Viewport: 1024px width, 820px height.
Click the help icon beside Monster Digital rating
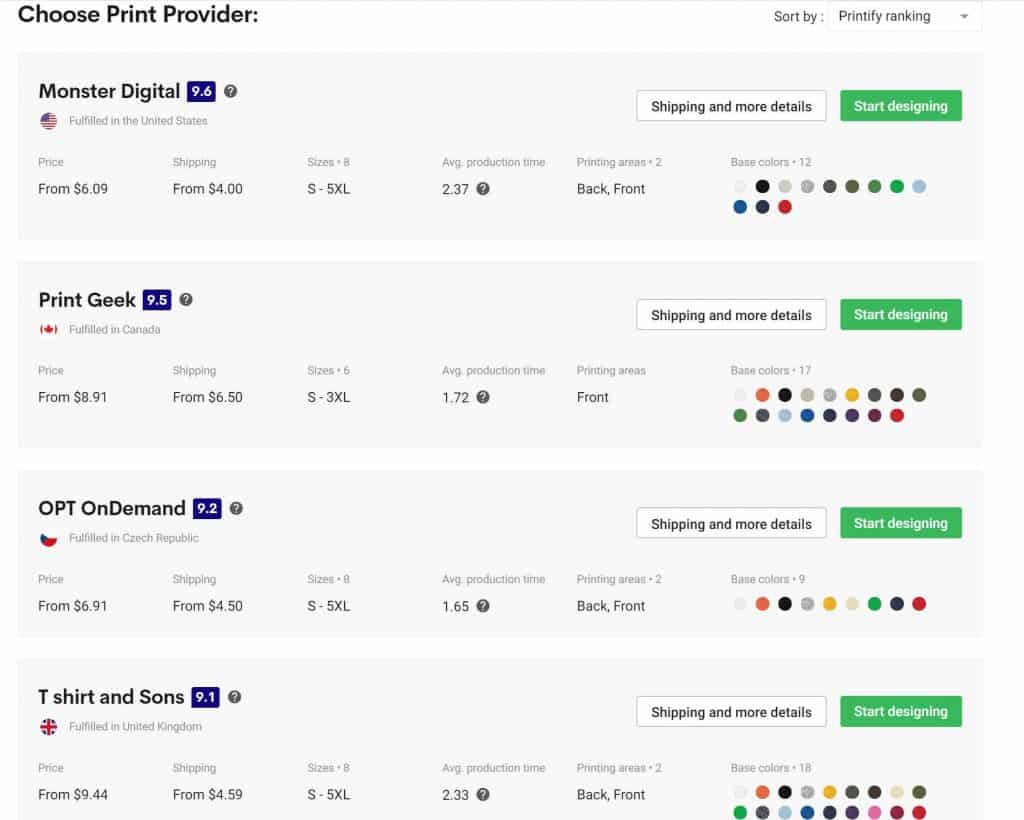click(x=231, y=91)
